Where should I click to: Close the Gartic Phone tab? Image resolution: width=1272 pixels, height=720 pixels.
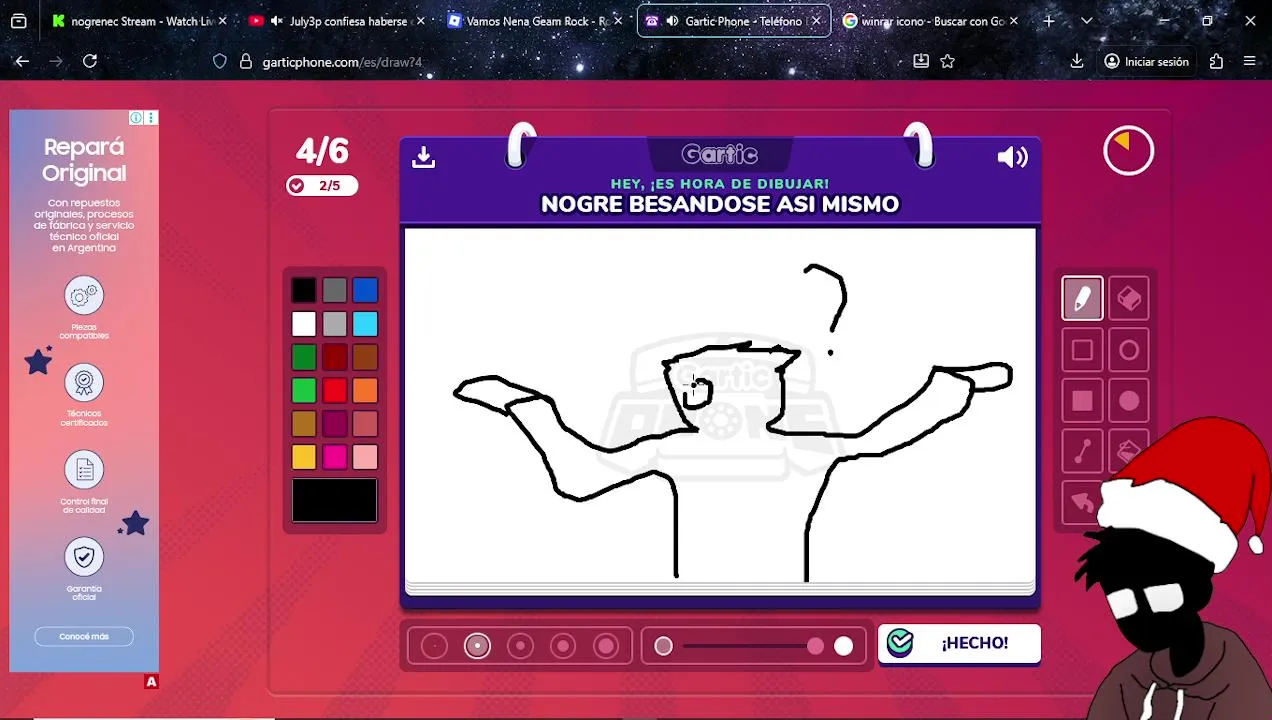click(x=816, y=21)
